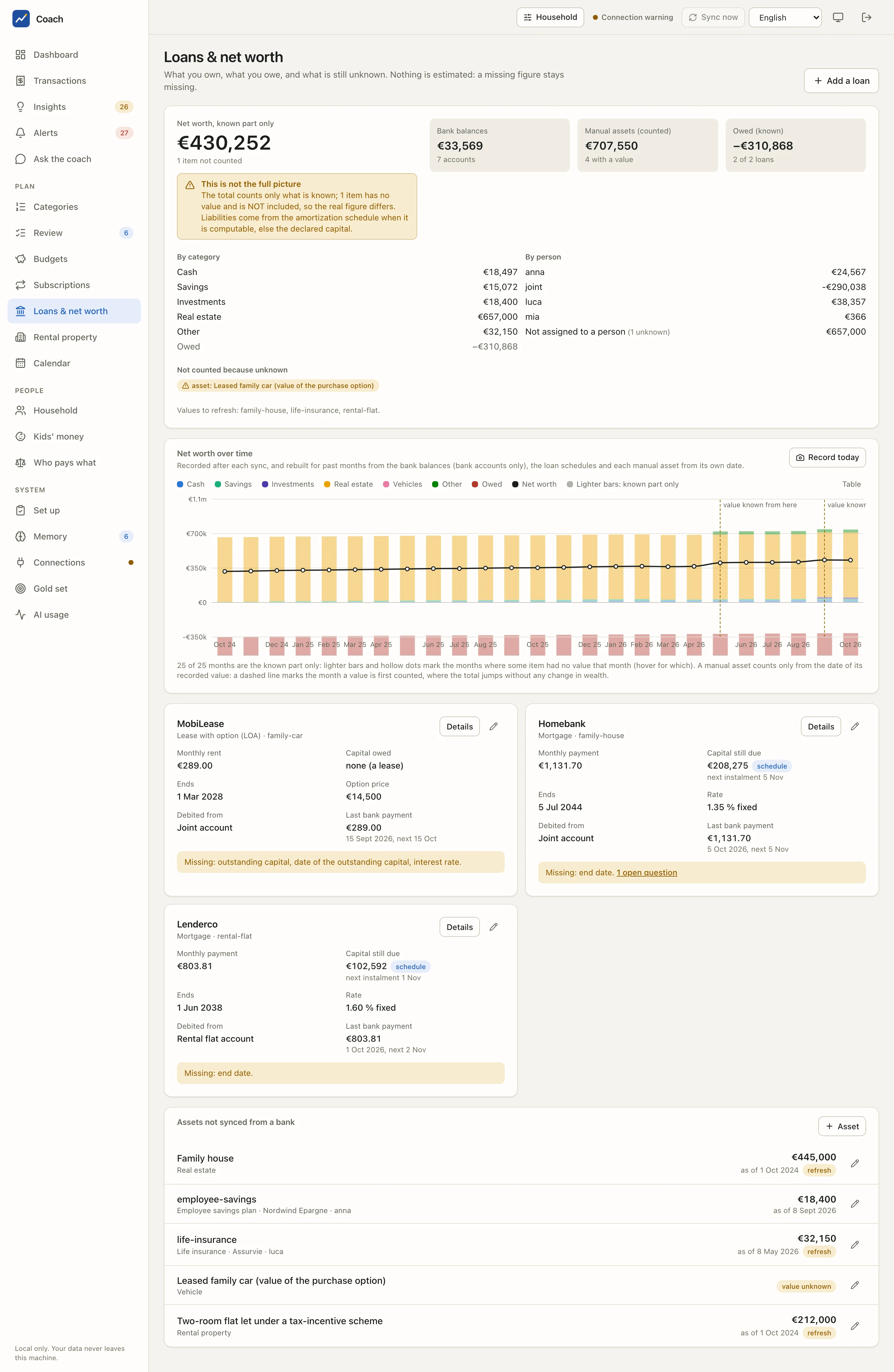The height and width of the screenshot is (1372, 894).
Task: Edit the Homebank loan with pencil icon
Action: [855, 726]
